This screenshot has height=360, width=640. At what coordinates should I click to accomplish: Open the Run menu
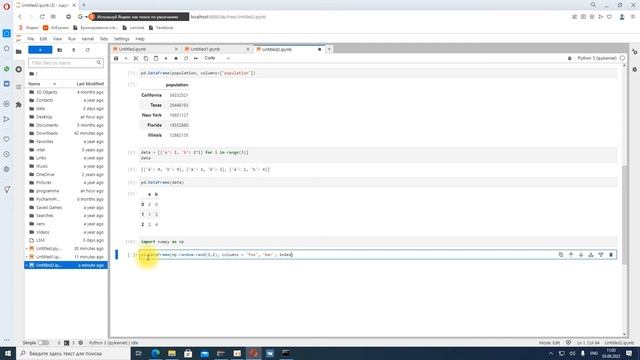coord(72,39)
